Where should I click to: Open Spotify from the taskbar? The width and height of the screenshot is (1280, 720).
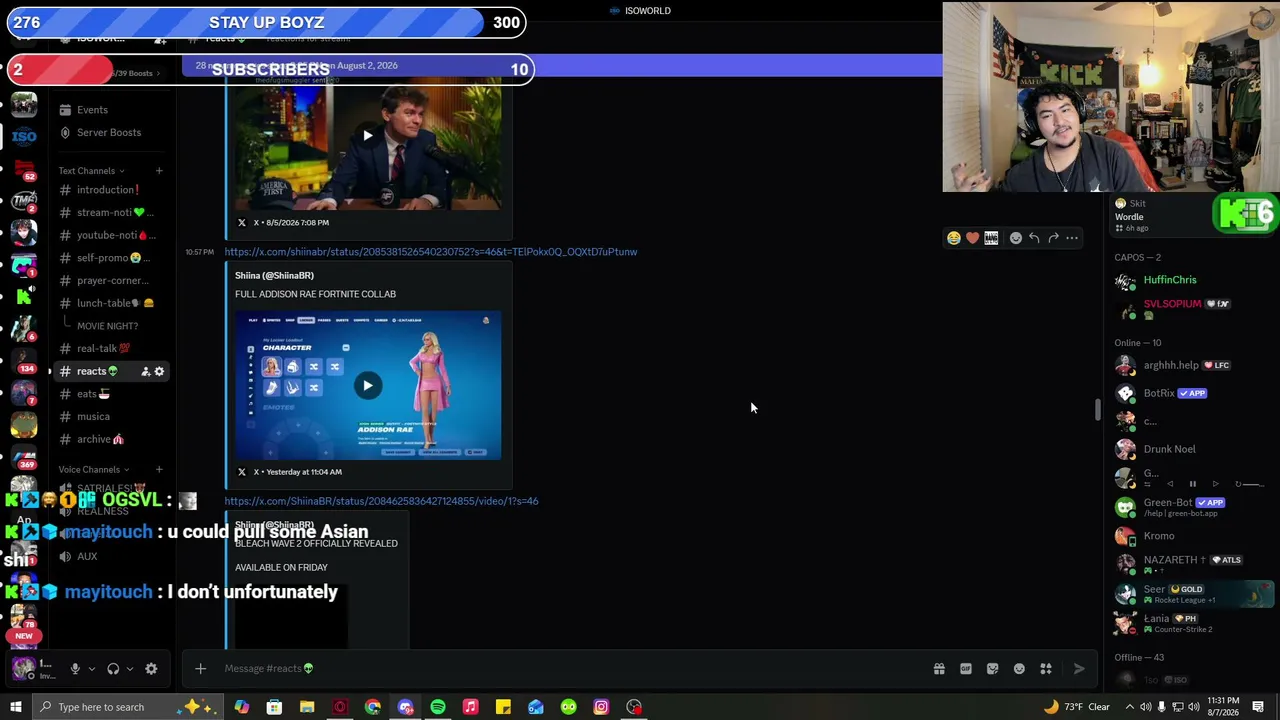pyautogui.click(x=438, y=707)
